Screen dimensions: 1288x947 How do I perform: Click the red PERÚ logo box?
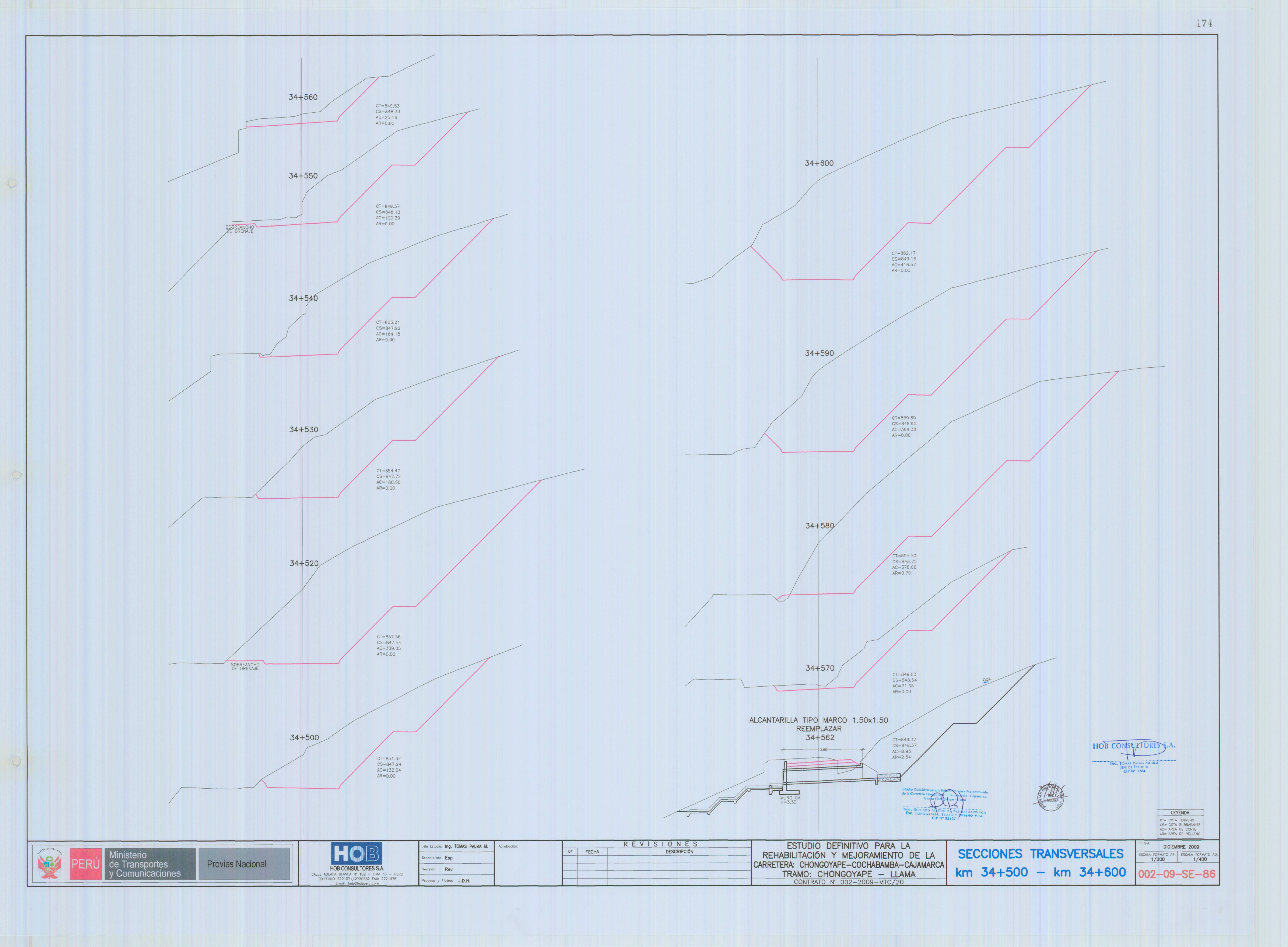click(x=86, y=864)
